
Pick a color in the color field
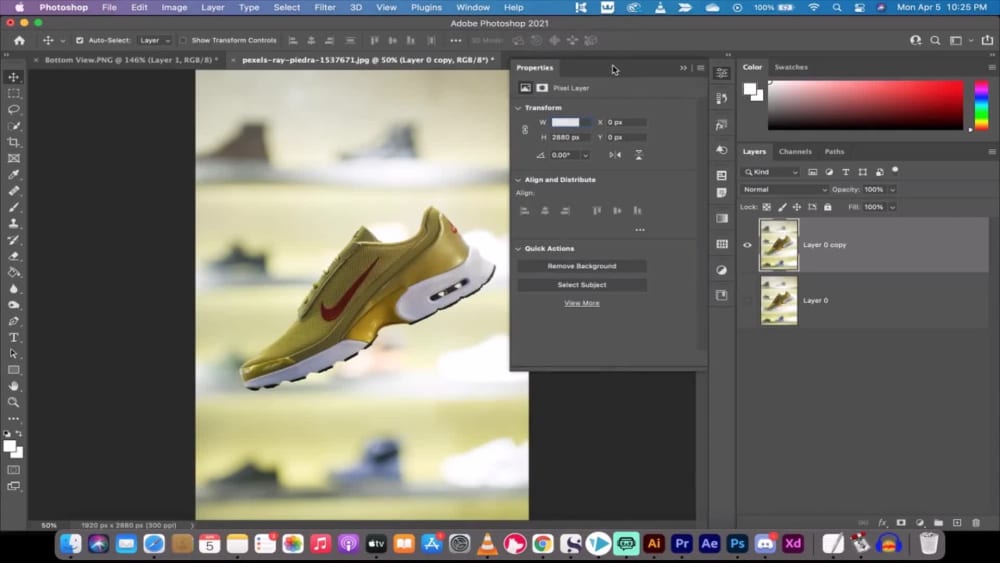[x=865, y=105]
